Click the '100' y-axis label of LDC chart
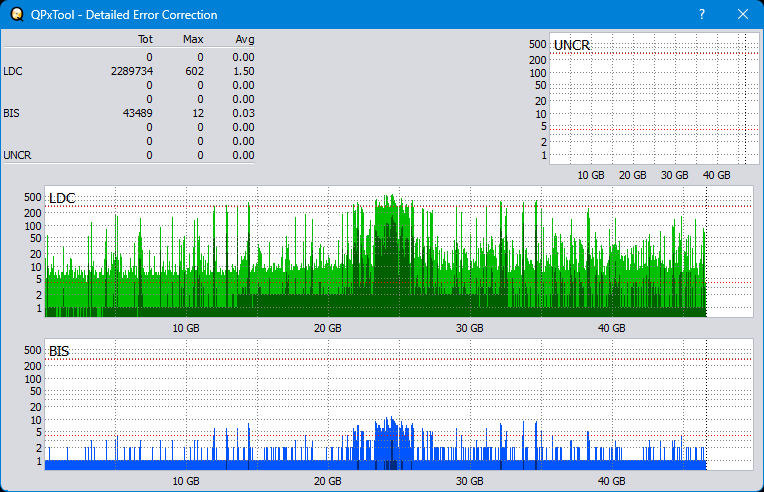Viewport: 764px width, 492px height. [x=33, y=226]
